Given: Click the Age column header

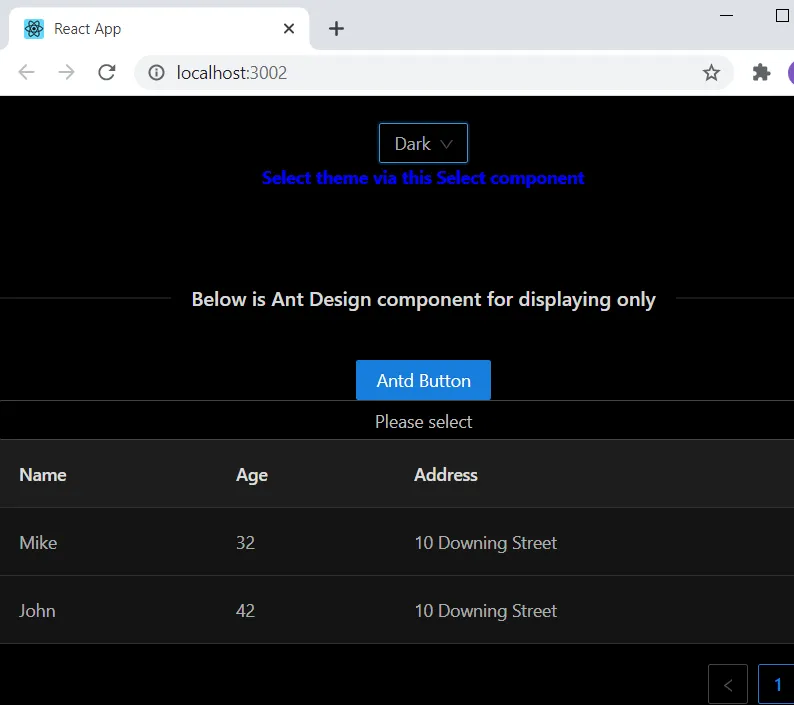Looking at the screenshot, I should click(x=252, y=475).
